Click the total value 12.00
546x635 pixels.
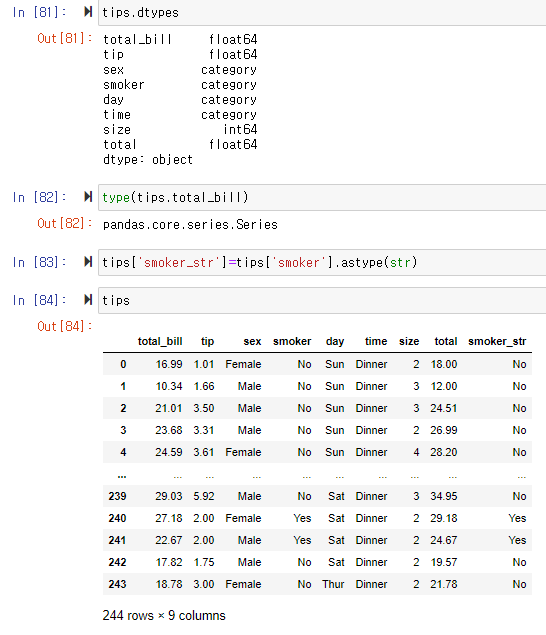tap(444, 386)
